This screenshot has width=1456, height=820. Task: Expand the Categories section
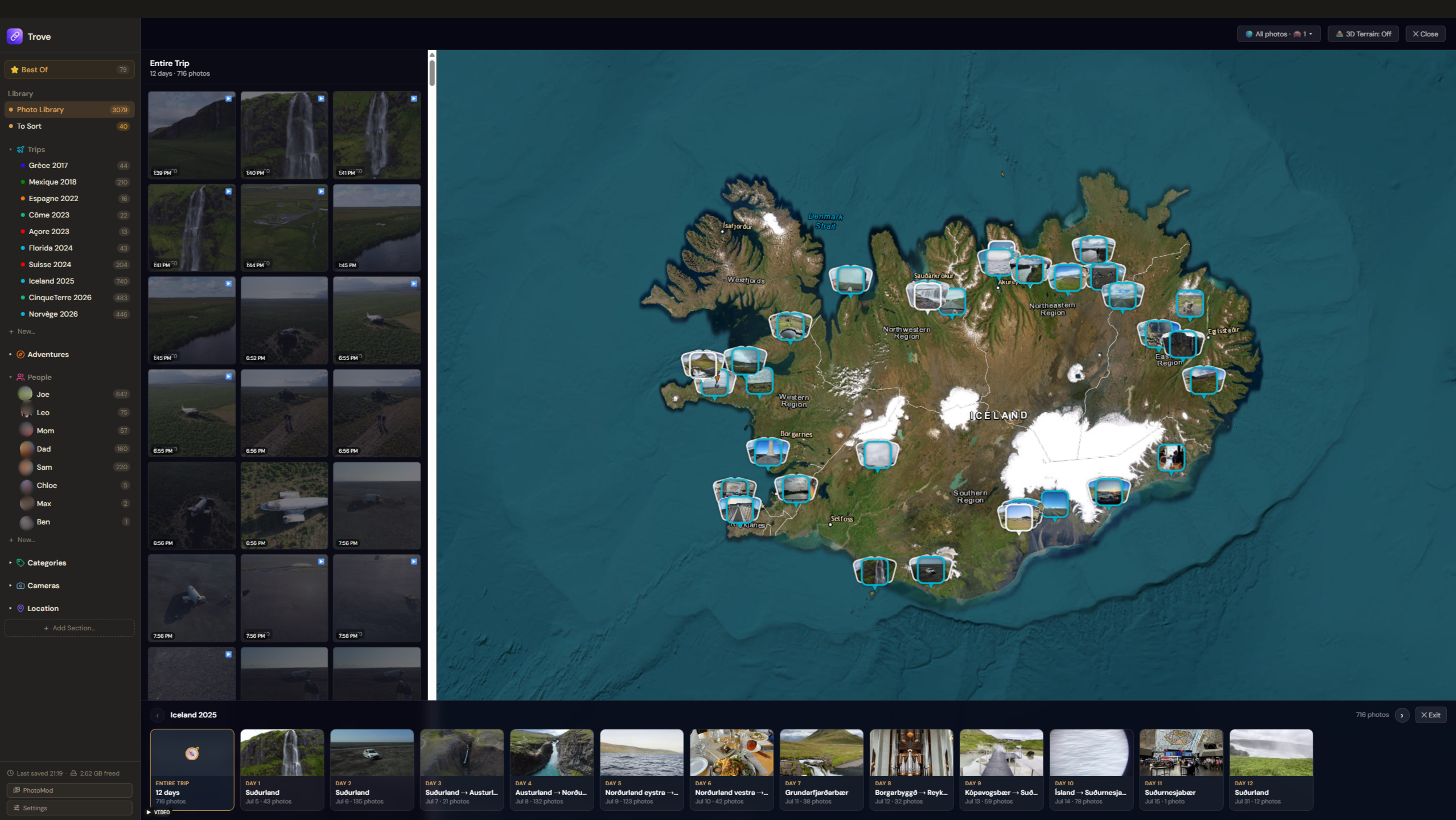(x=10, y=563)
